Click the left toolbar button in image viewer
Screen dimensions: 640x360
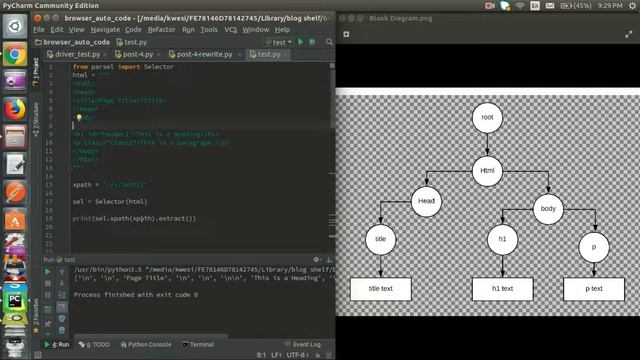click(x=346, y=35)
